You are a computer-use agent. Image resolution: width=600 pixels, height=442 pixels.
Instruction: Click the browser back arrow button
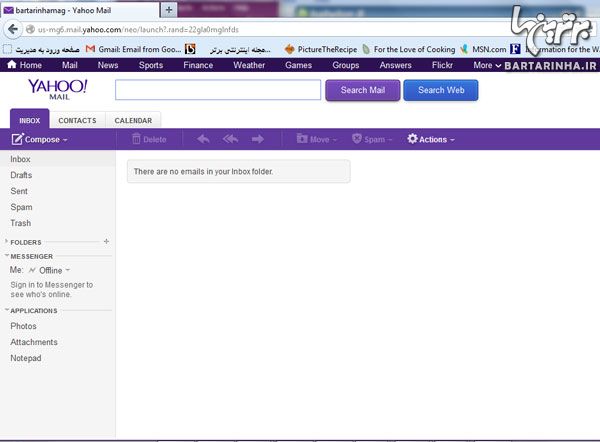click(13, 29)
